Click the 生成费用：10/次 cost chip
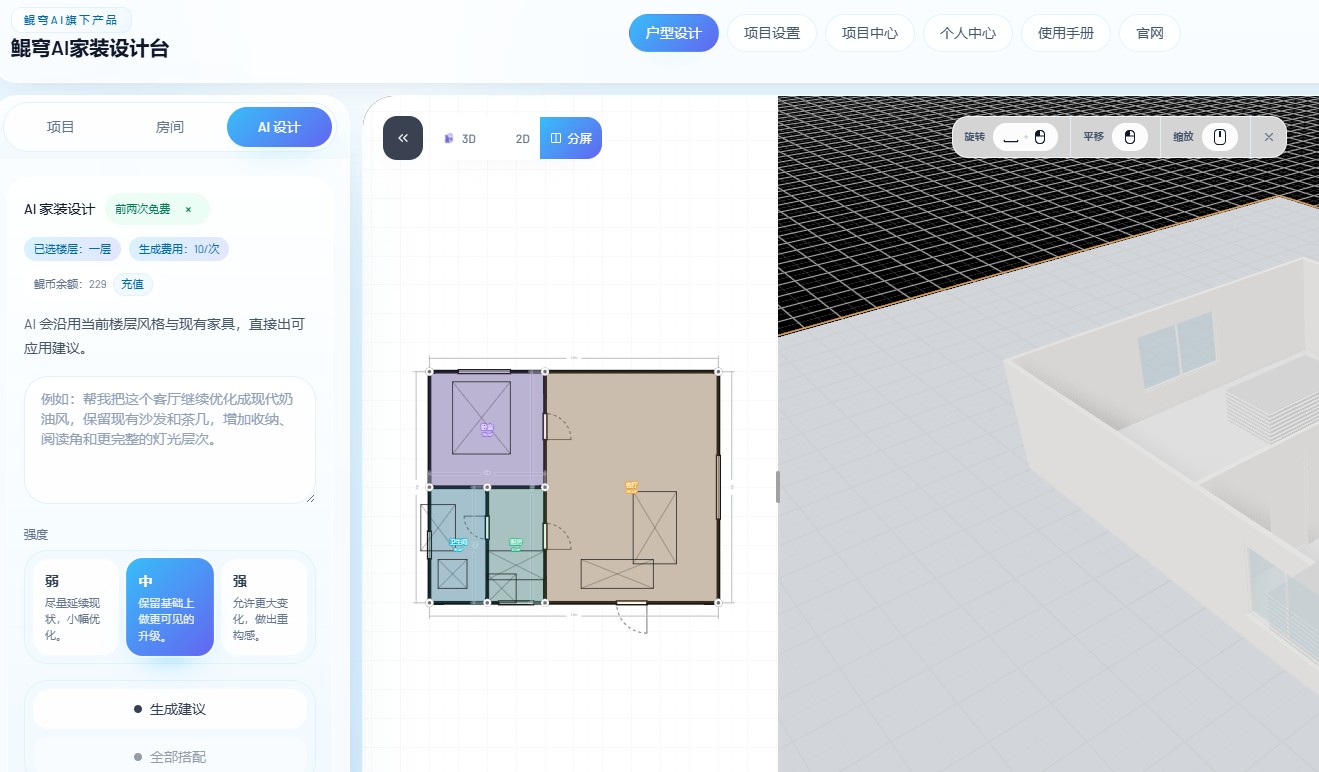Image resolution: width=1319 pixels, height=772 pixels. coord(179,249)
